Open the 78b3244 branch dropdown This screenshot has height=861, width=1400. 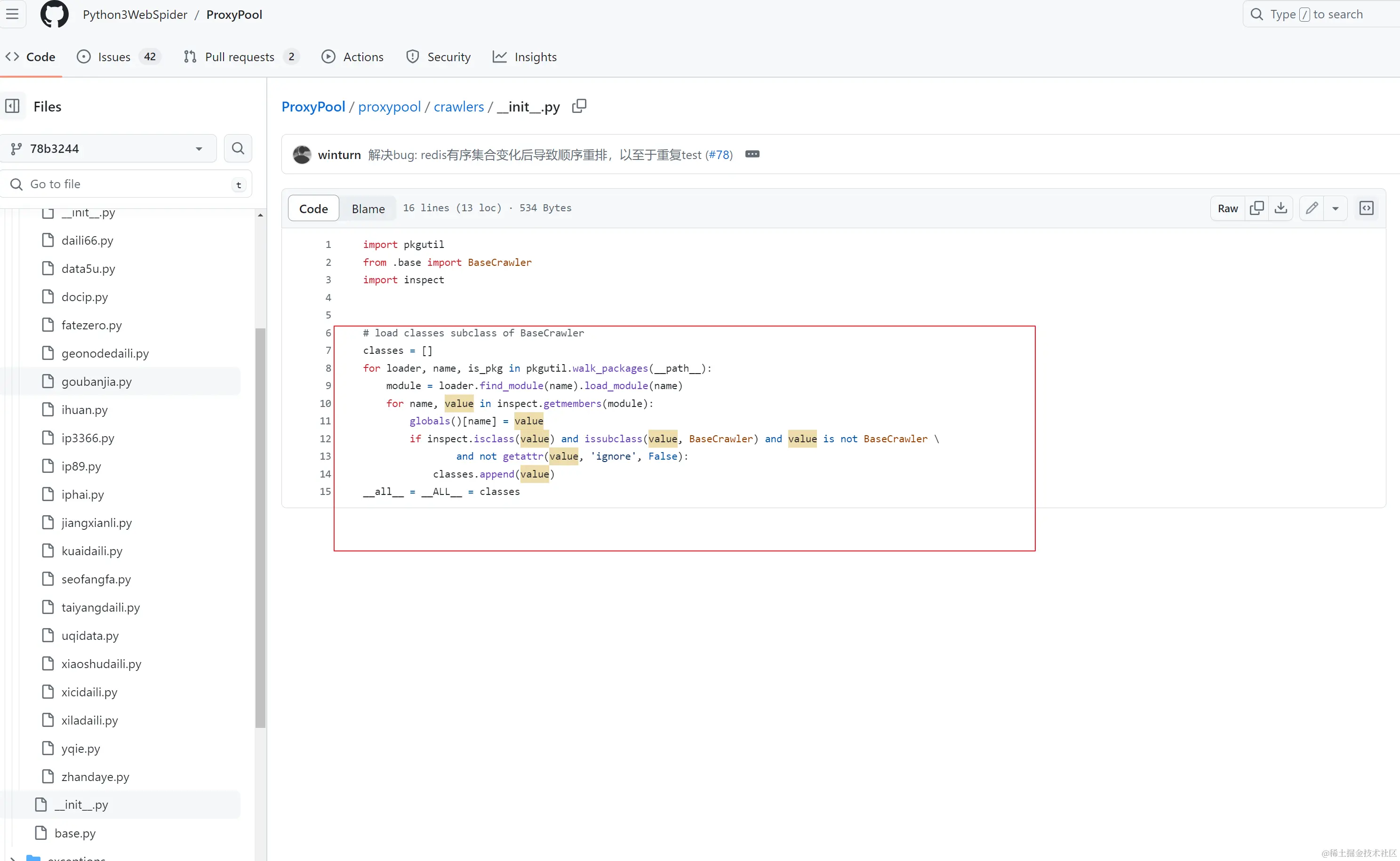click(108, 149)
